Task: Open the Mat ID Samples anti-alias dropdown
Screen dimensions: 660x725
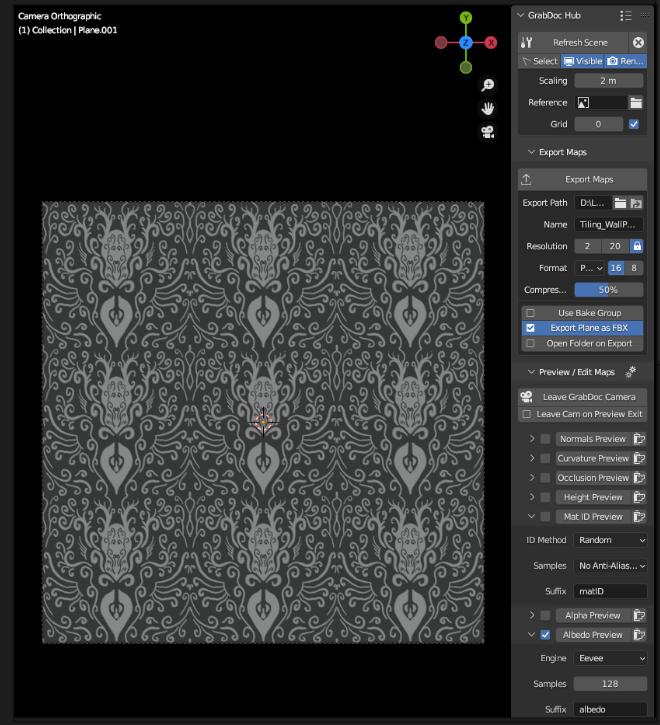Action: point(610,566)
